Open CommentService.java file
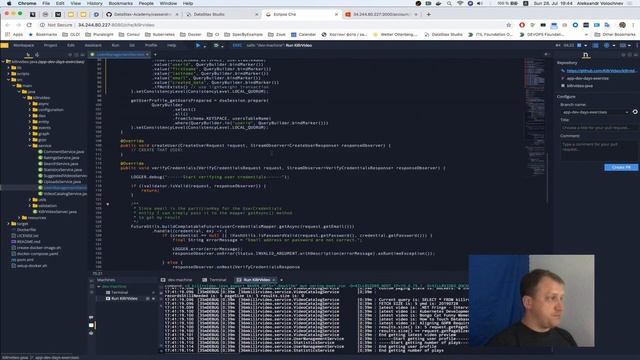The height and width of the screenshot is (360, 640). 64,152
